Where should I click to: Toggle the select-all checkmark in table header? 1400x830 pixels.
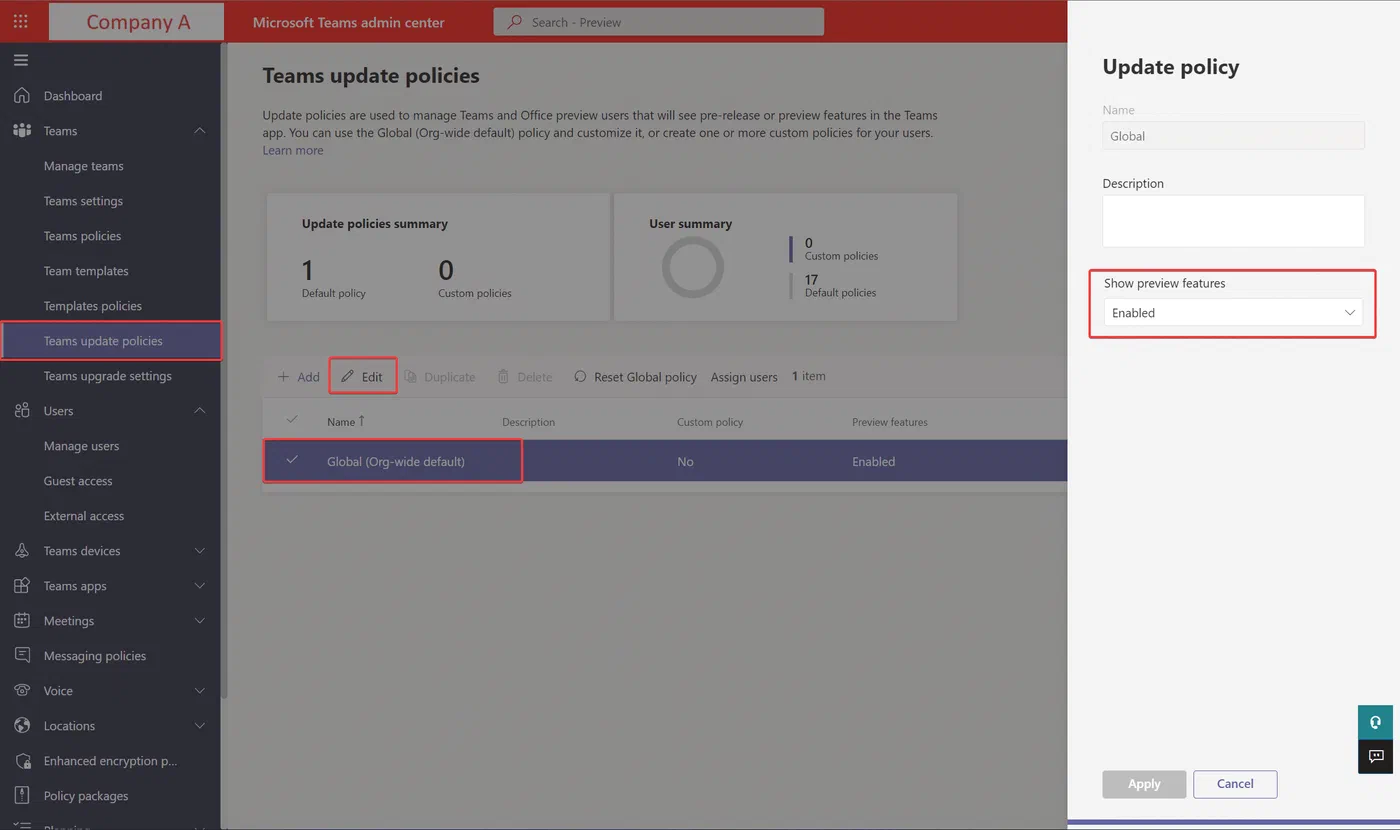coord(292,419)
